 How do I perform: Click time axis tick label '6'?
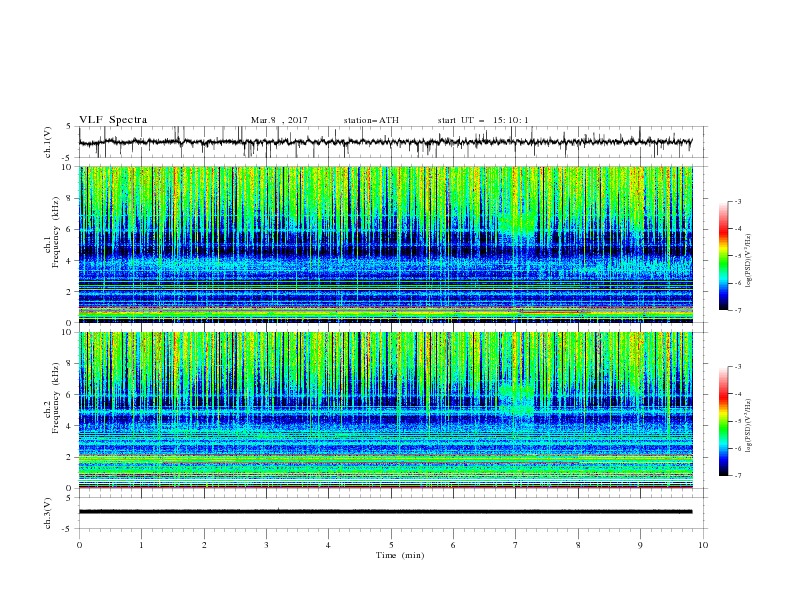(453, 545)
